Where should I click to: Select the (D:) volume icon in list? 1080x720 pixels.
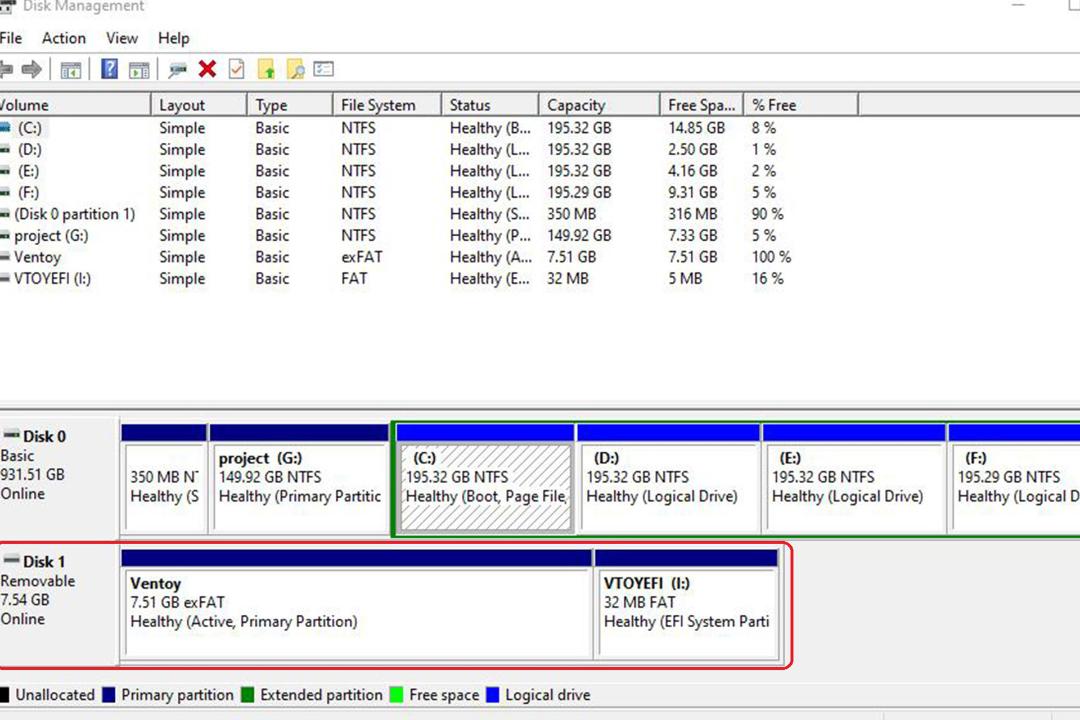click(x=6, y=149)
